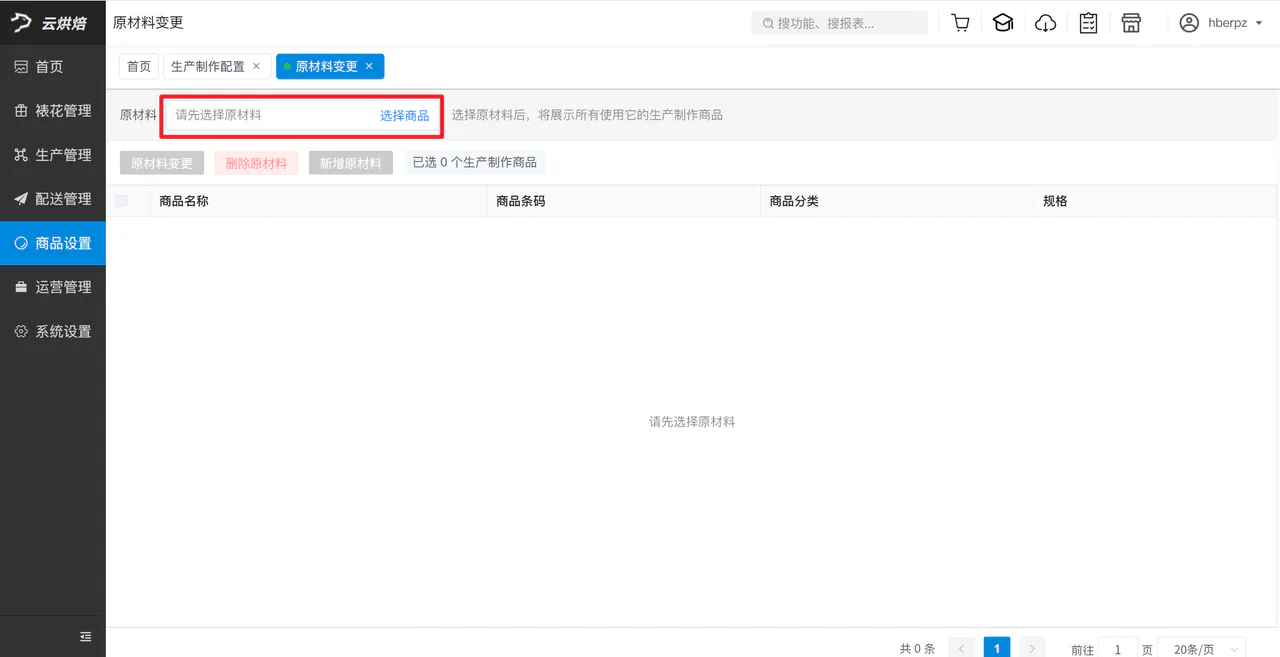Open 生产管理 in the sidebar

(x=53, y=155)
